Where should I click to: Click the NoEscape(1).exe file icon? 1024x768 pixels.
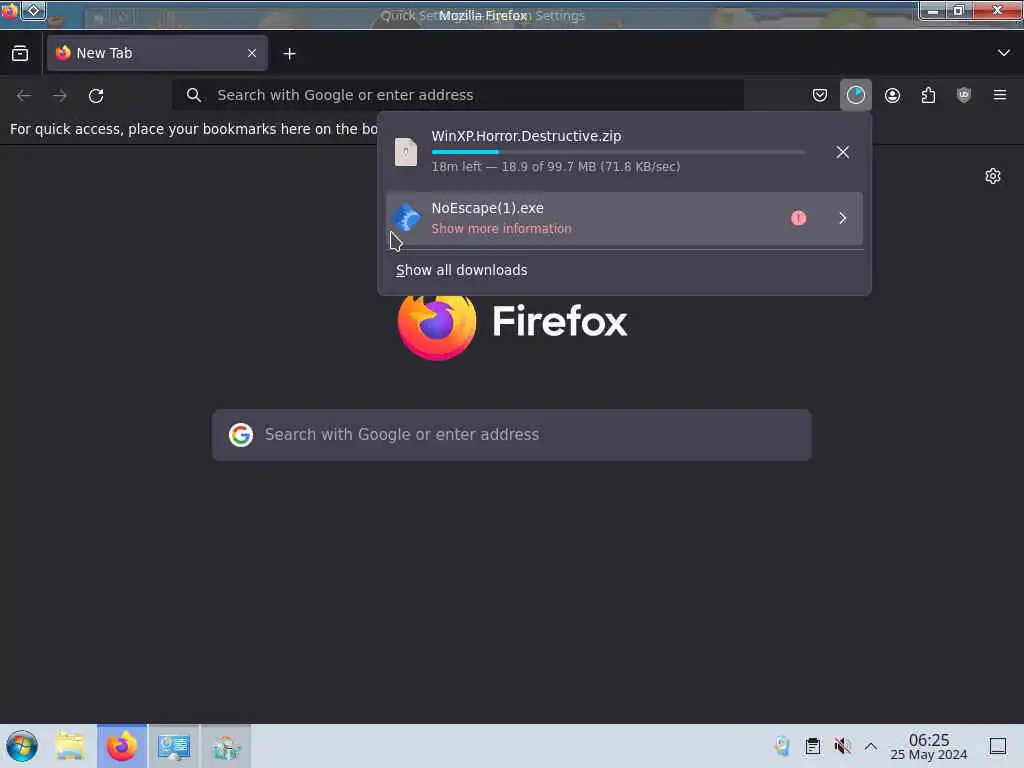click(x=406, y=217)
